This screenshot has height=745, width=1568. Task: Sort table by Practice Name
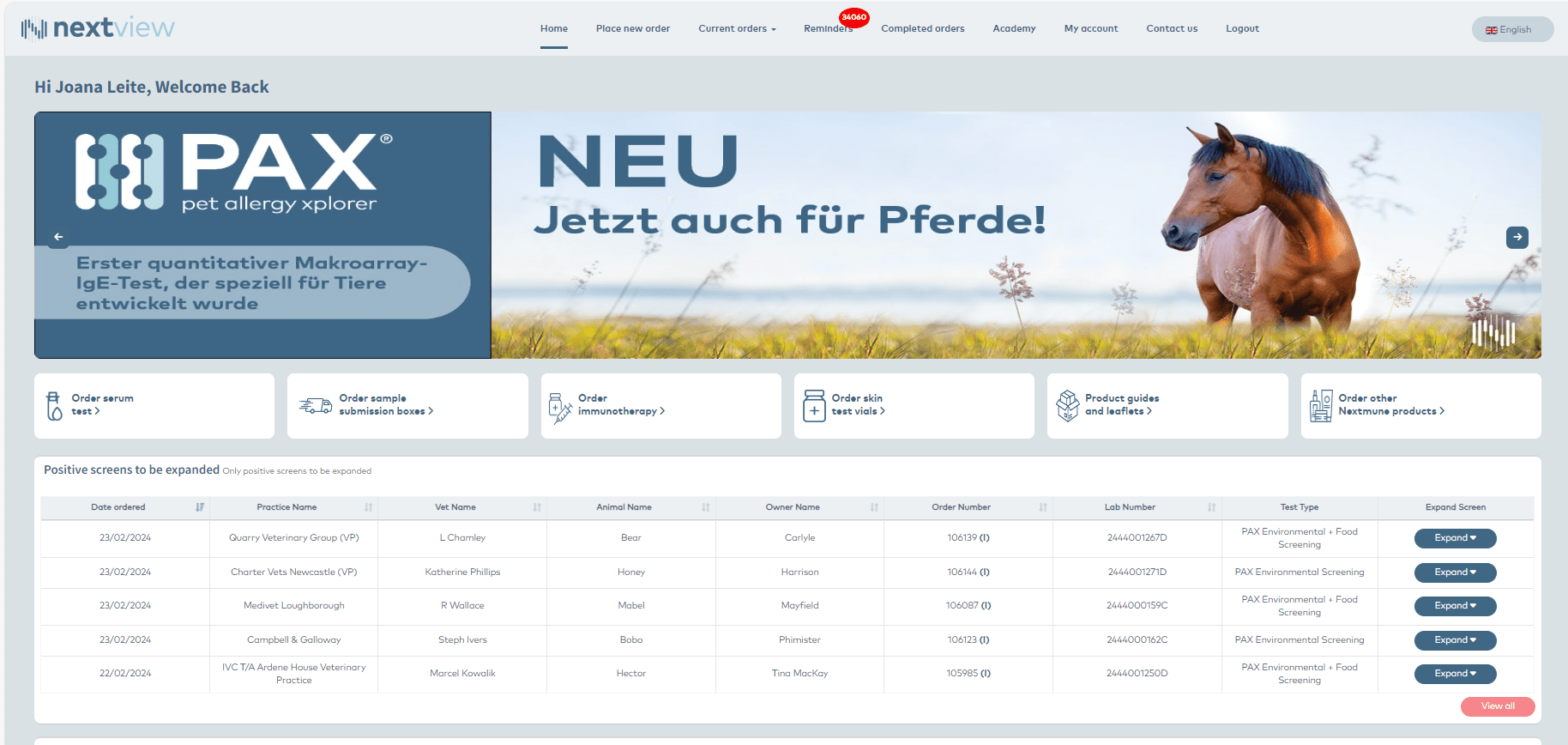click(369, 507)
